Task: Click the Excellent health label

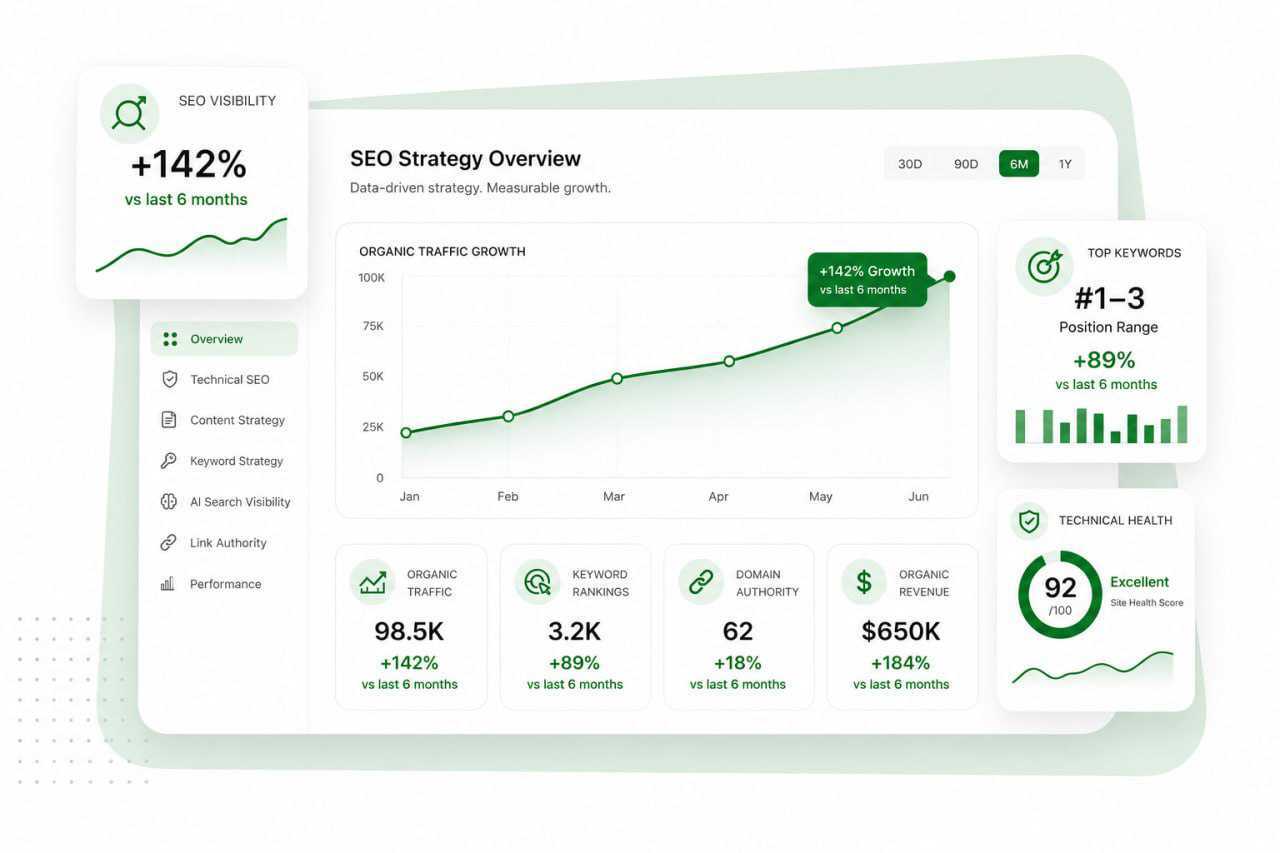Action: (1139, 582)
